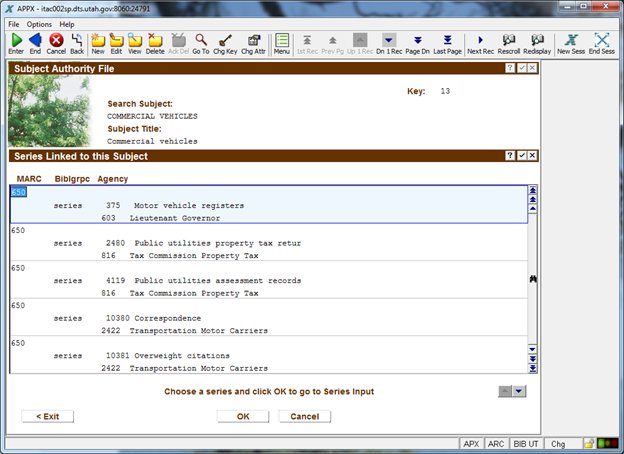
Task: Click the Chg Key toolbar icon
Action: tap(226, 42)
